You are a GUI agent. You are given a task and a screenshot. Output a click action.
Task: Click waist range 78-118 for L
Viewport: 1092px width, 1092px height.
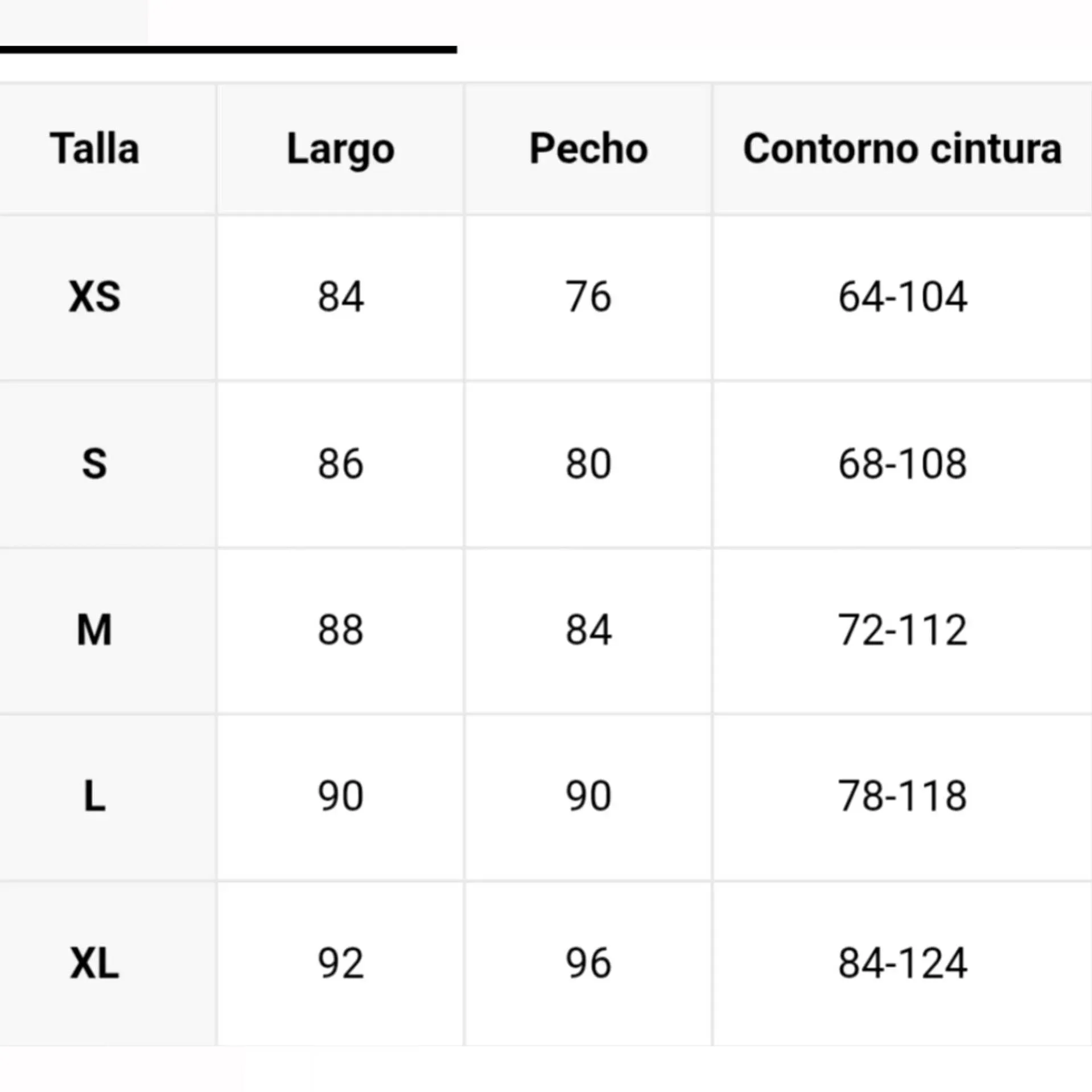click(903, 796)
